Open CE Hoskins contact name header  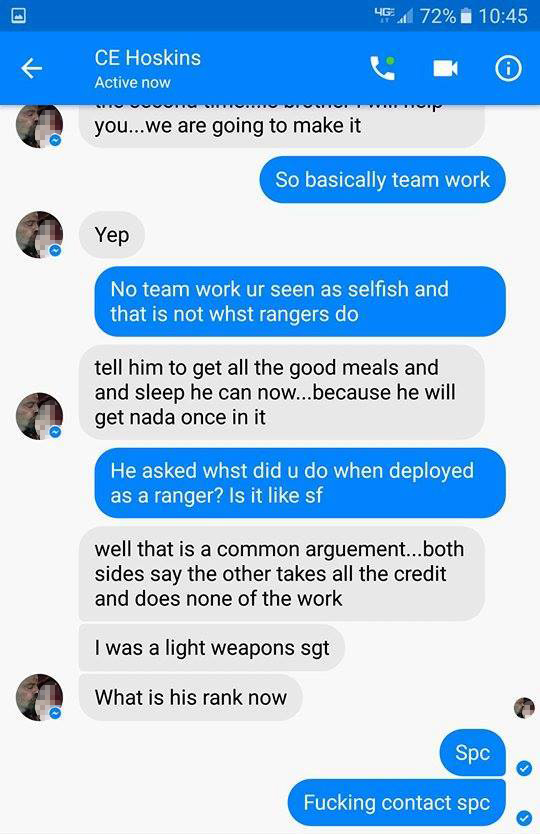[x=148, y=58]
